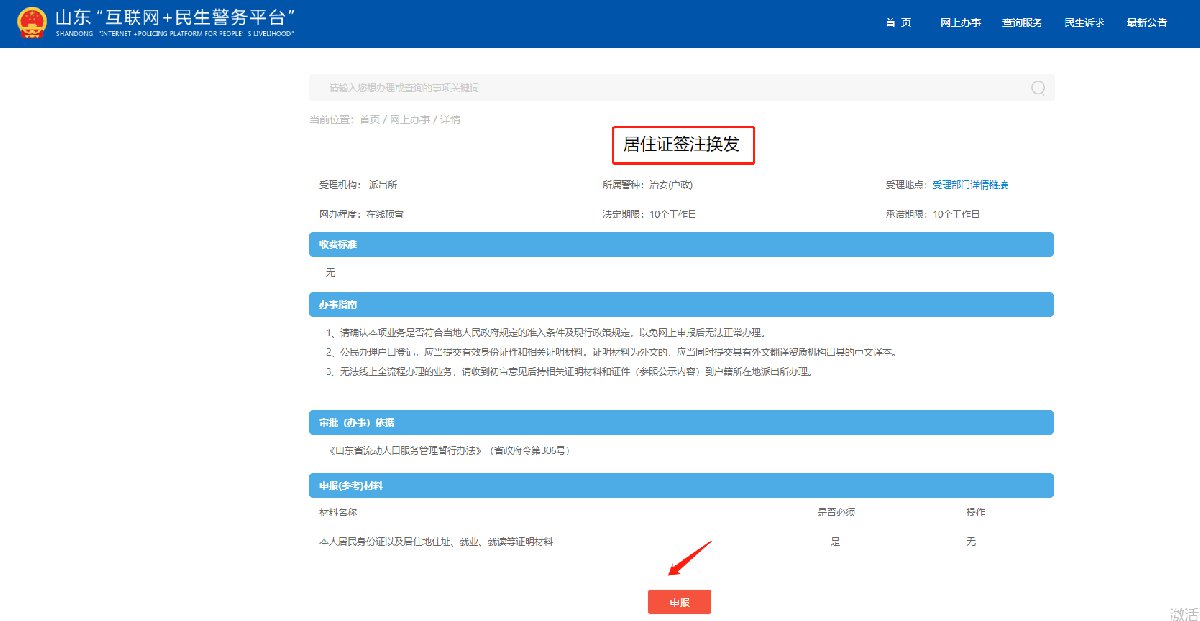
Task: Click the 网办深度 text
Action: point(361,214)
